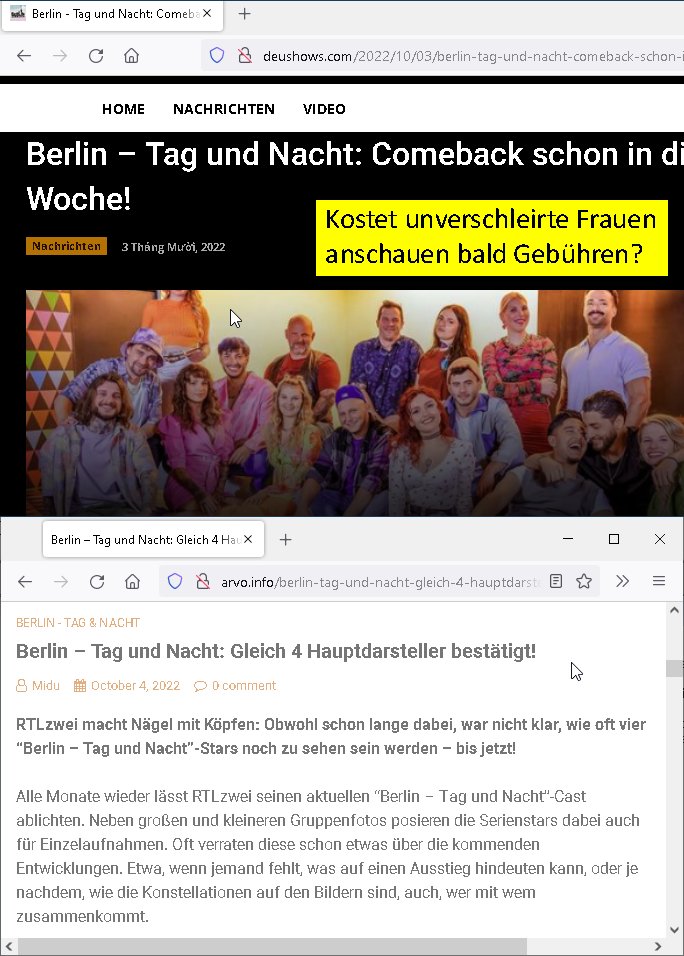Open the BERLIN - TAG & NACHT category link
This screenshot has width=684, height=956.
pyautogui.click(x=78, y=622)
